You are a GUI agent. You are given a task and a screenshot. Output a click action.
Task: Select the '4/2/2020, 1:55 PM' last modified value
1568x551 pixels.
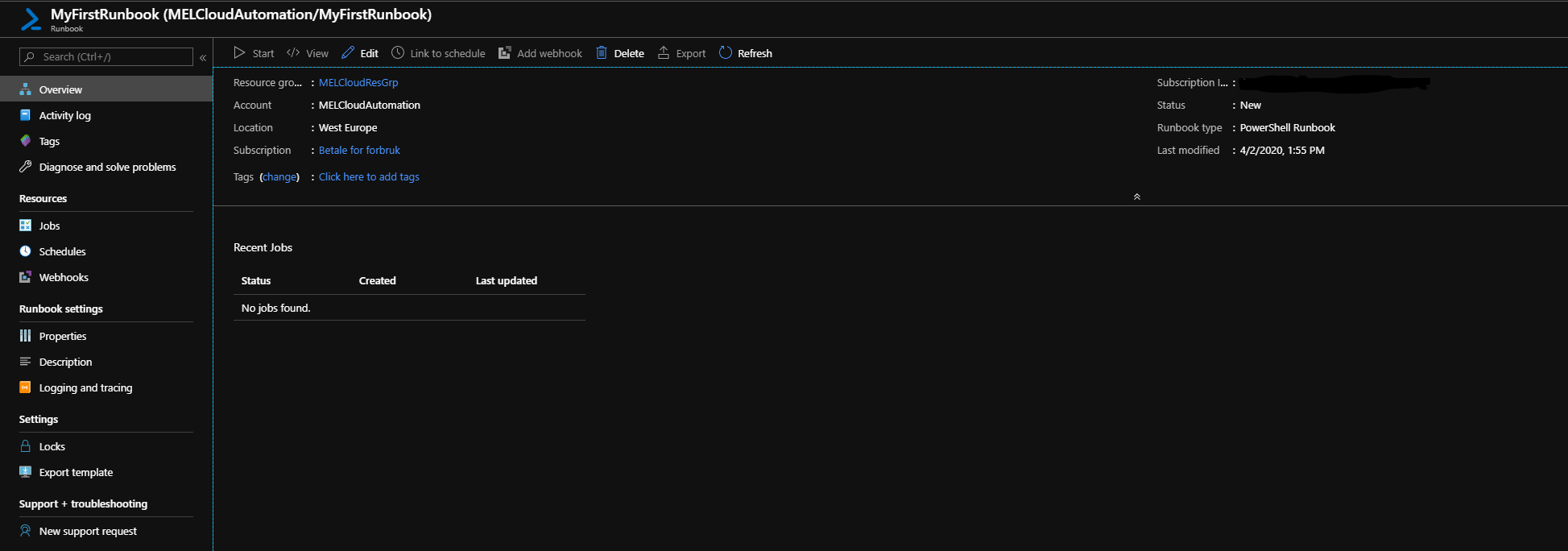pos(1282,150)
